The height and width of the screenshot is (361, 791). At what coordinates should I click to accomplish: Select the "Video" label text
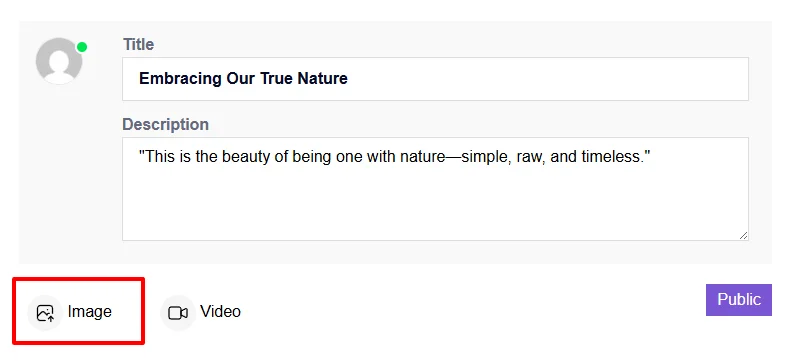pos(220,312)
